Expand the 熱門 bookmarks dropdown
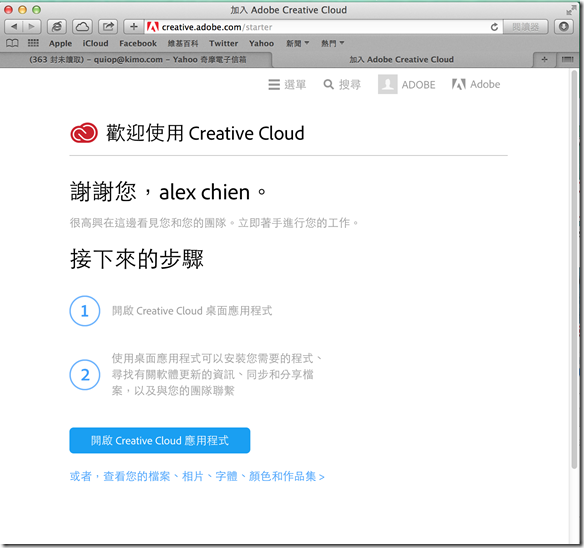This screenshot has width=584, height=548. (333, 44)
